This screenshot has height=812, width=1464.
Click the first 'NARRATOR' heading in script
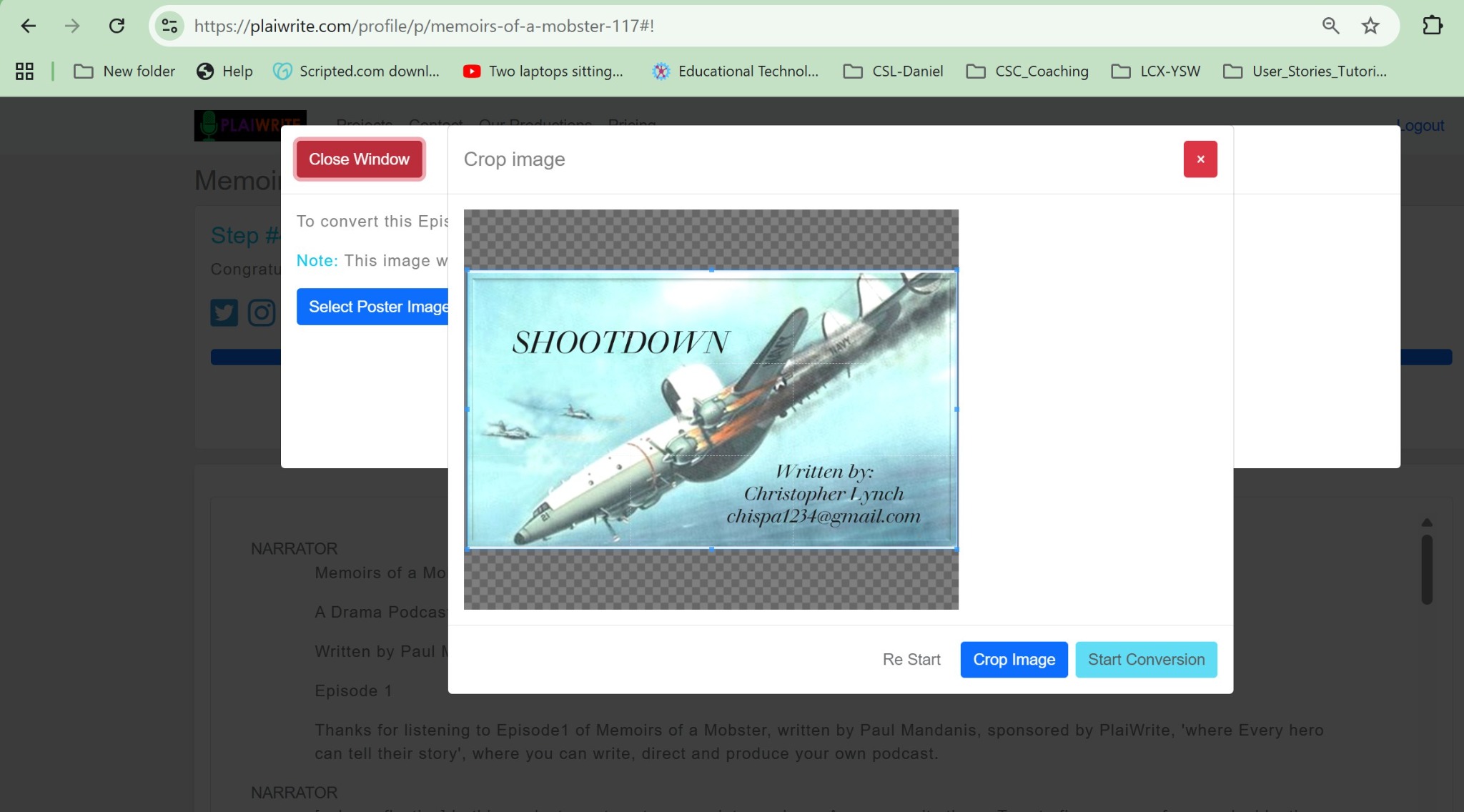(294, 549)
